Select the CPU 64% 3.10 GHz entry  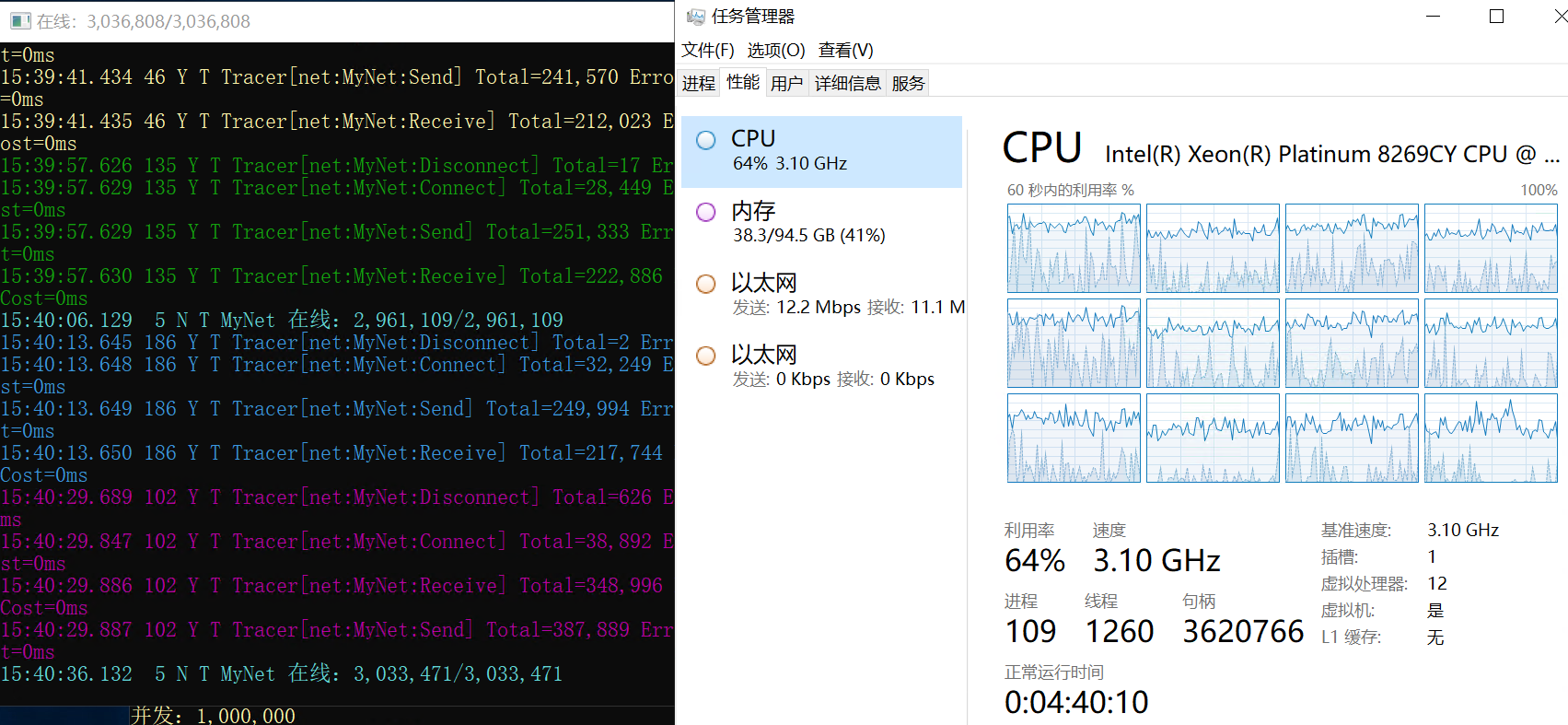(821, 151)
